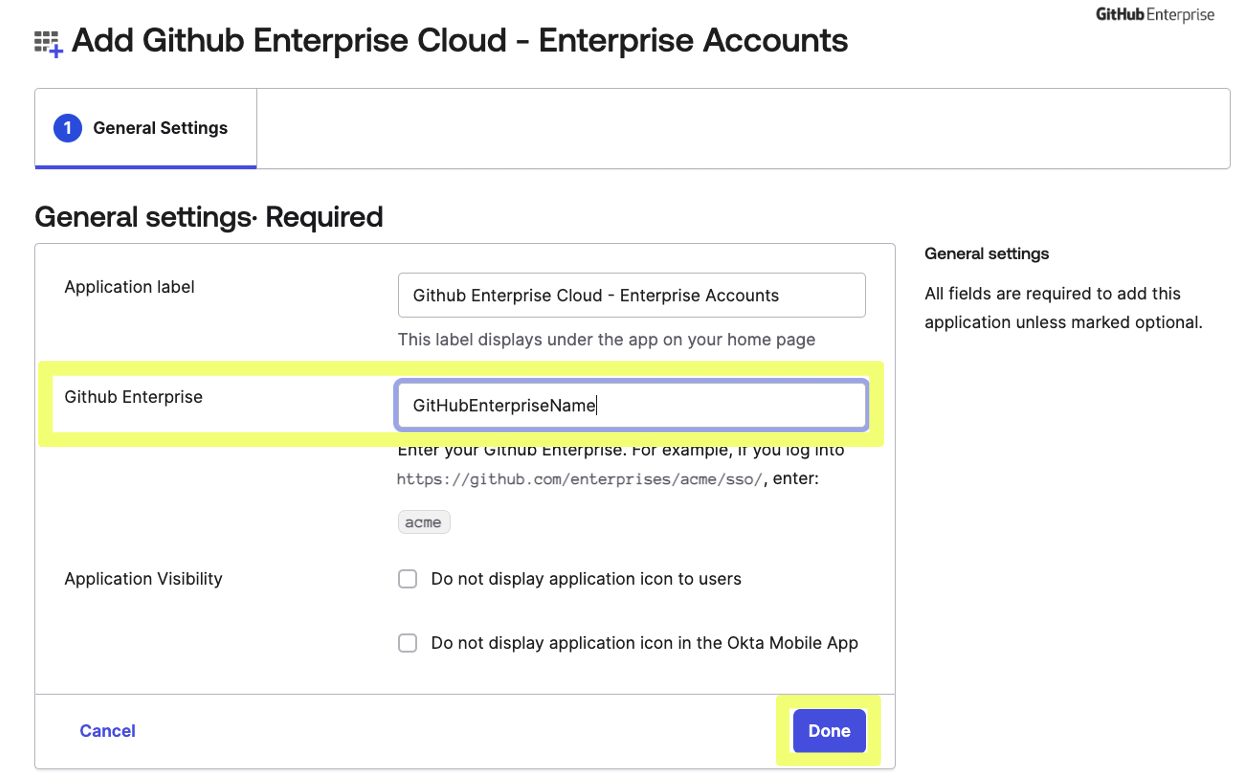The height and width of the screenshot is (774, 1249).
Task: Check 'Do not display icon in Okta Mobile App'
Action: (408, 643)
